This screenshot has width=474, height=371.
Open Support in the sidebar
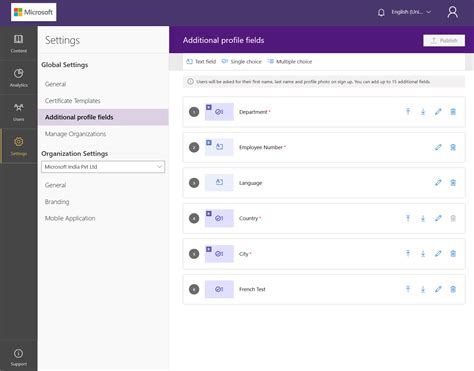click(19, 357)
